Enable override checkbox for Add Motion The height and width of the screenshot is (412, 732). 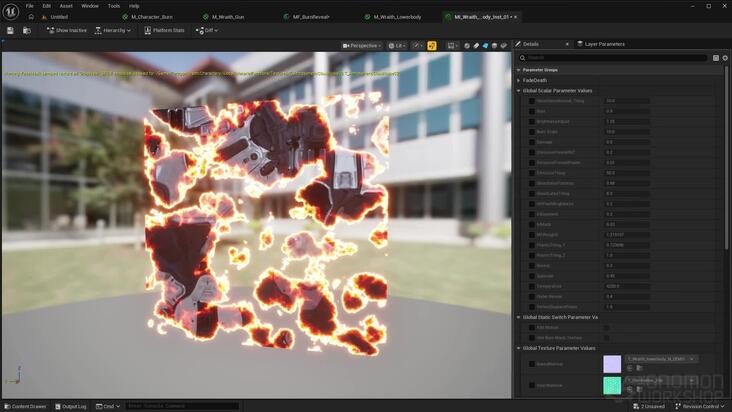tap(532, 328)
